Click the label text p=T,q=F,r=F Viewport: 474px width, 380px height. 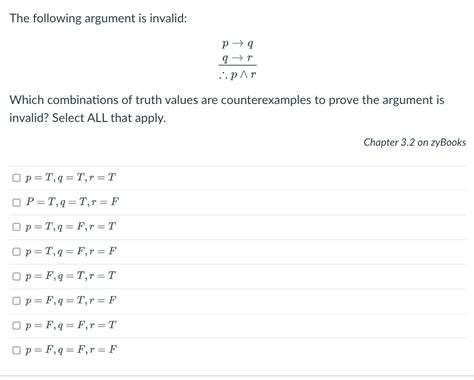click(71, 251)
